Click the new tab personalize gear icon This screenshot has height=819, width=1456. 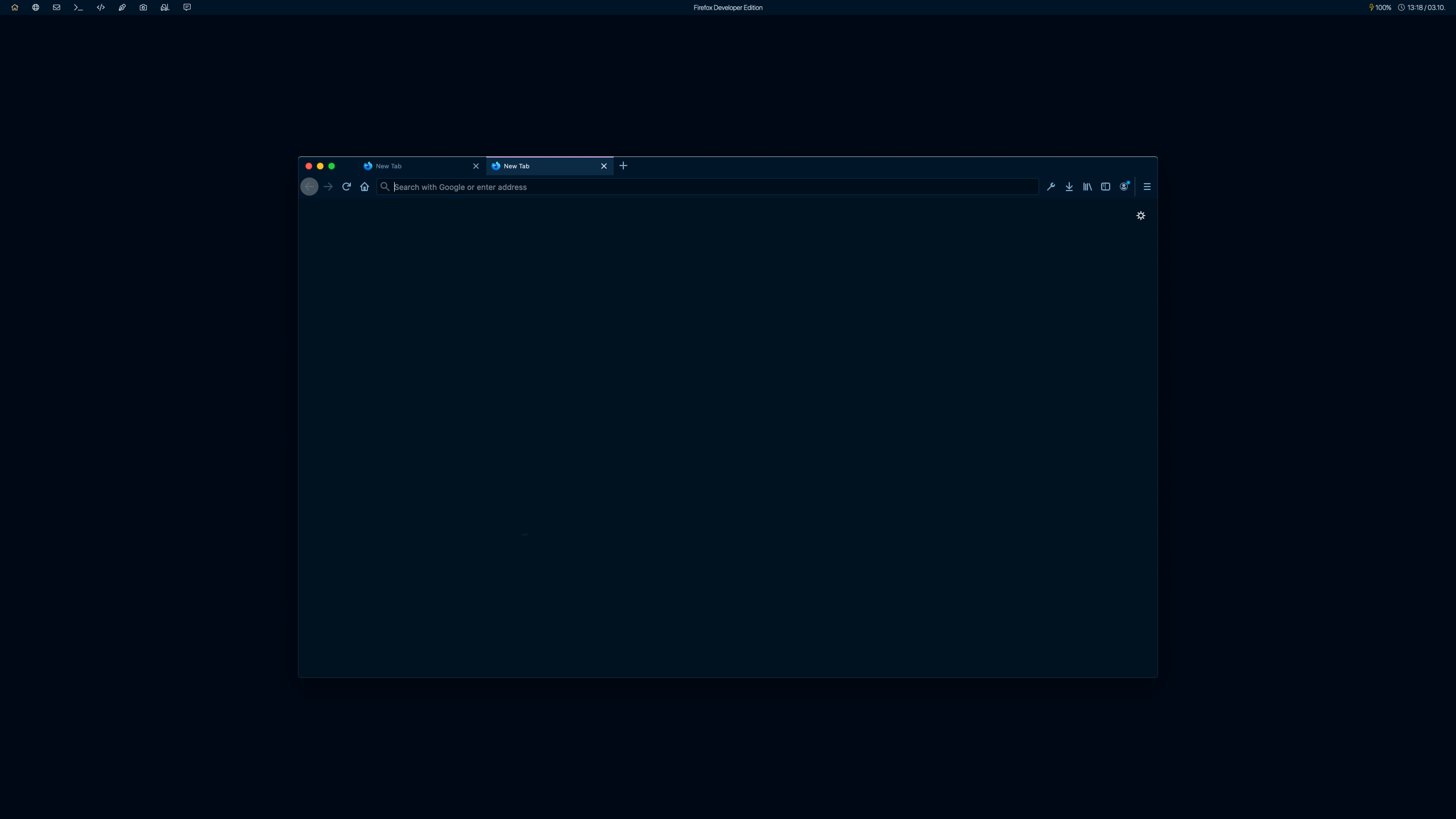point(1141,216)
